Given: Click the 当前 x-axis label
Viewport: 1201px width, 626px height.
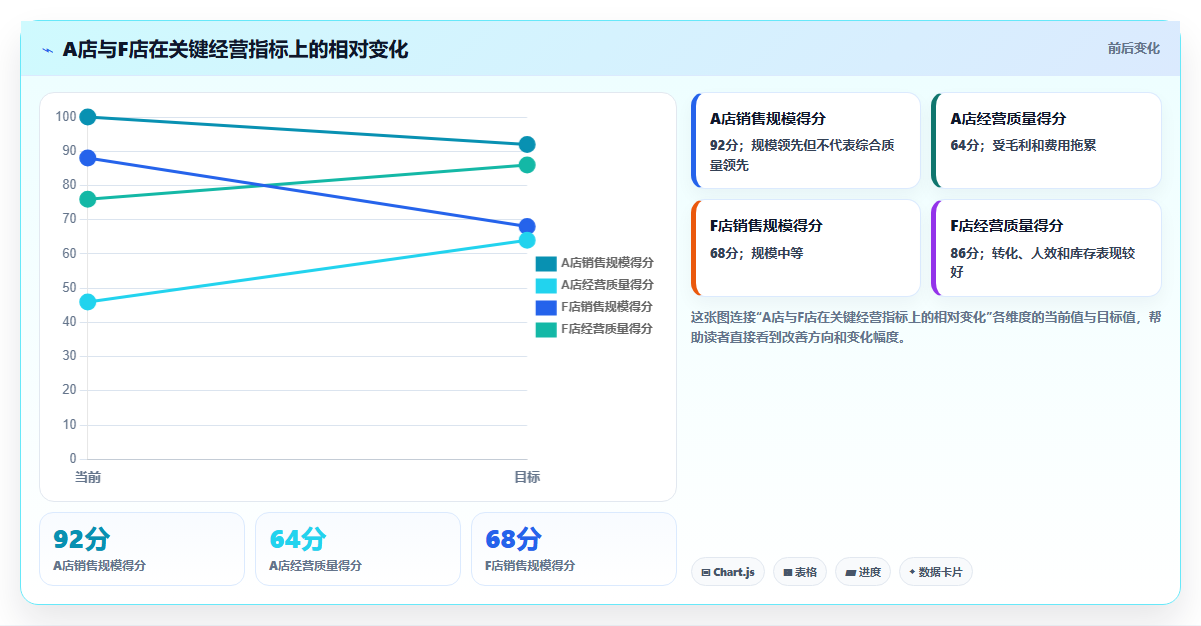Looking at the screenshot, I should [x=88, y=477].
